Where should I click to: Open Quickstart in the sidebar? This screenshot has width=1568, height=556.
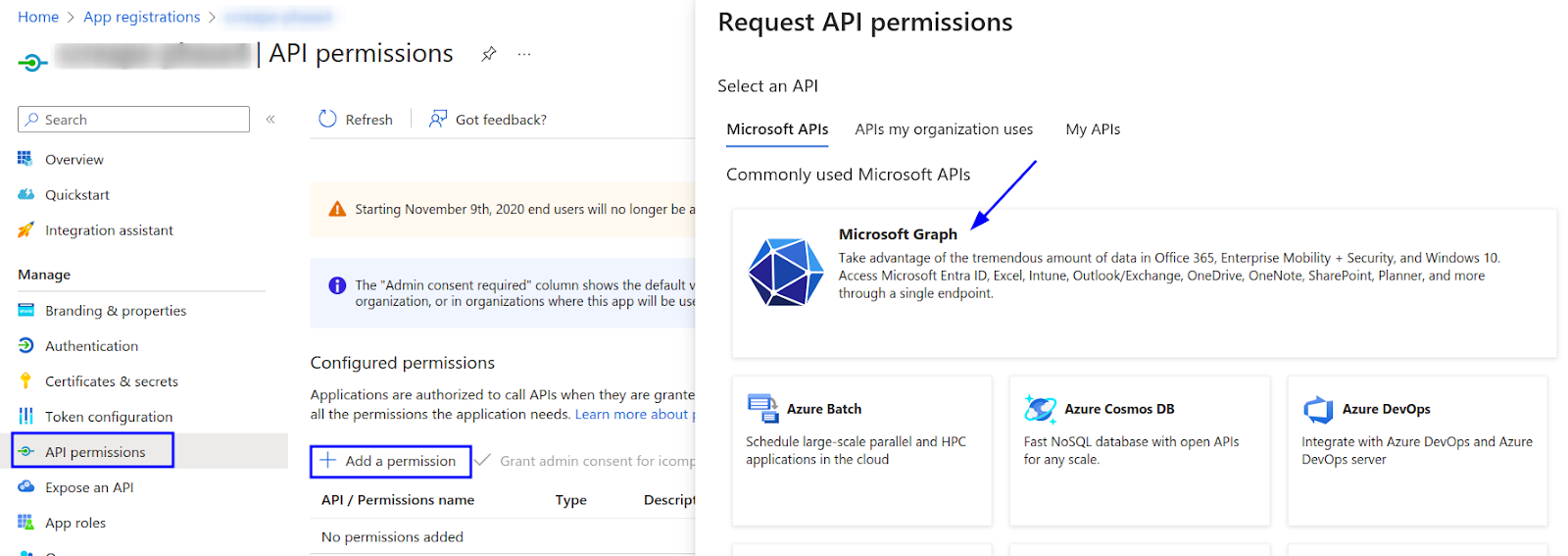[x=77, y=194]
